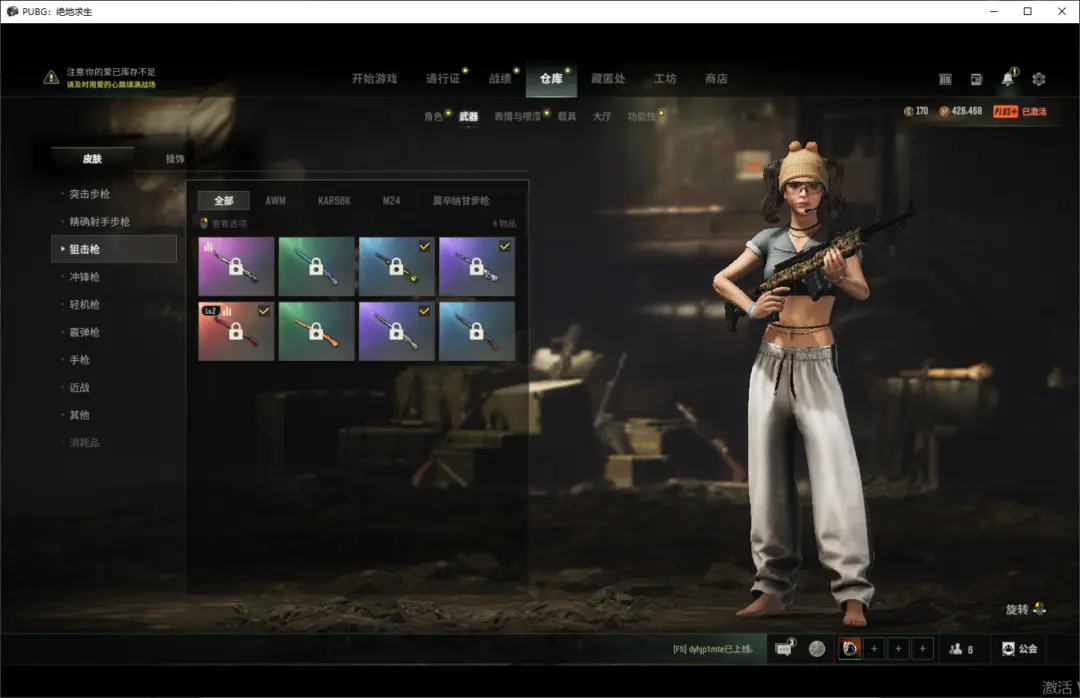Click the round radio icon beside chat

(x=817, y=648)
